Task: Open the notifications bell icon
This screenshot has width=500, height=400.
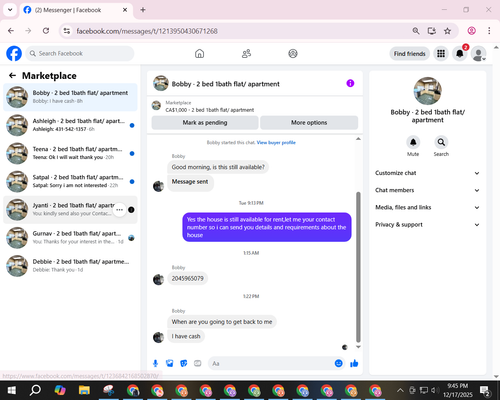Action: pos(460,53)
